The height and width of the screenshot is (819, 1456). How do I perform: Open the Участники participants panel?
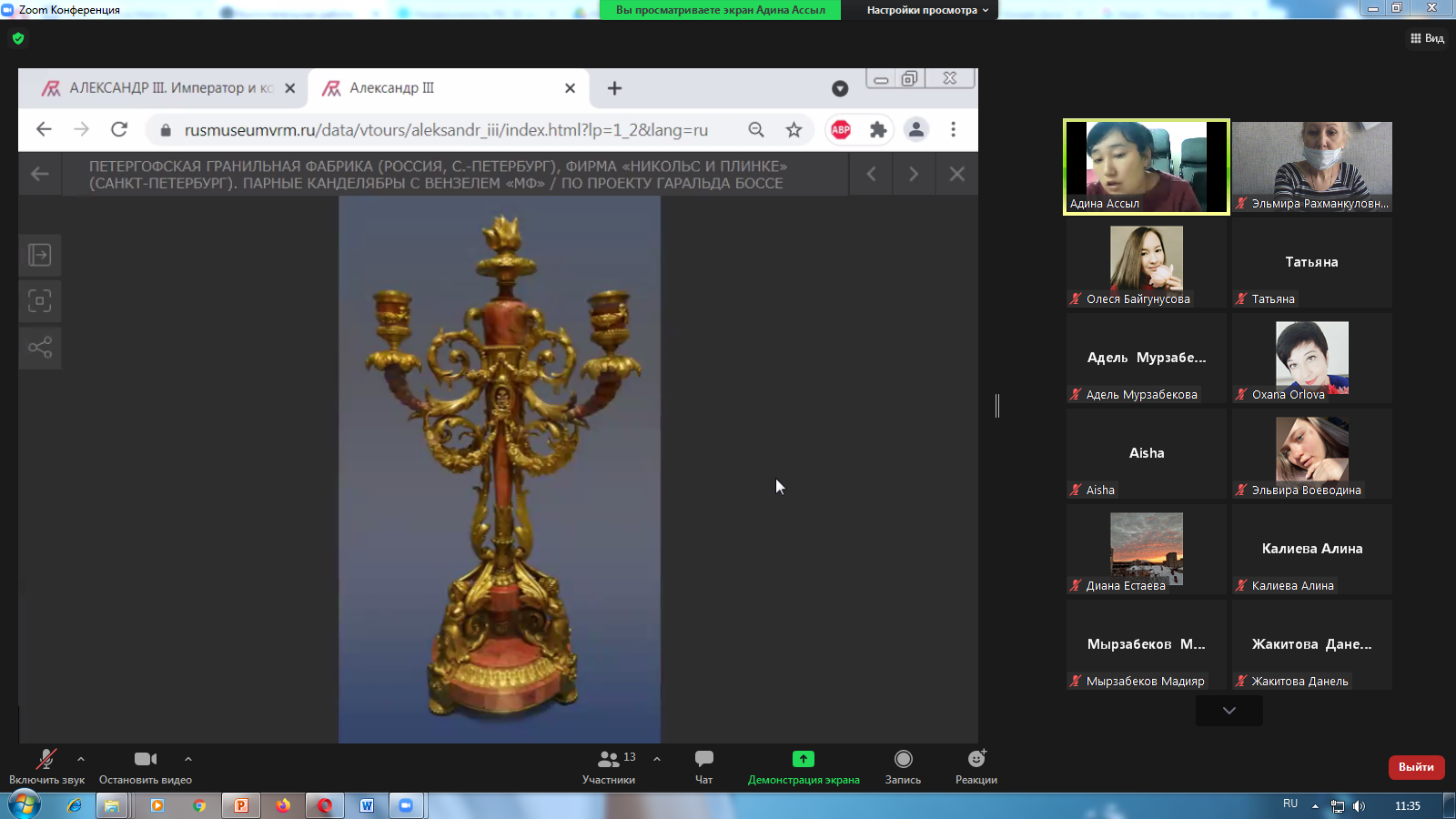[609, 767]
